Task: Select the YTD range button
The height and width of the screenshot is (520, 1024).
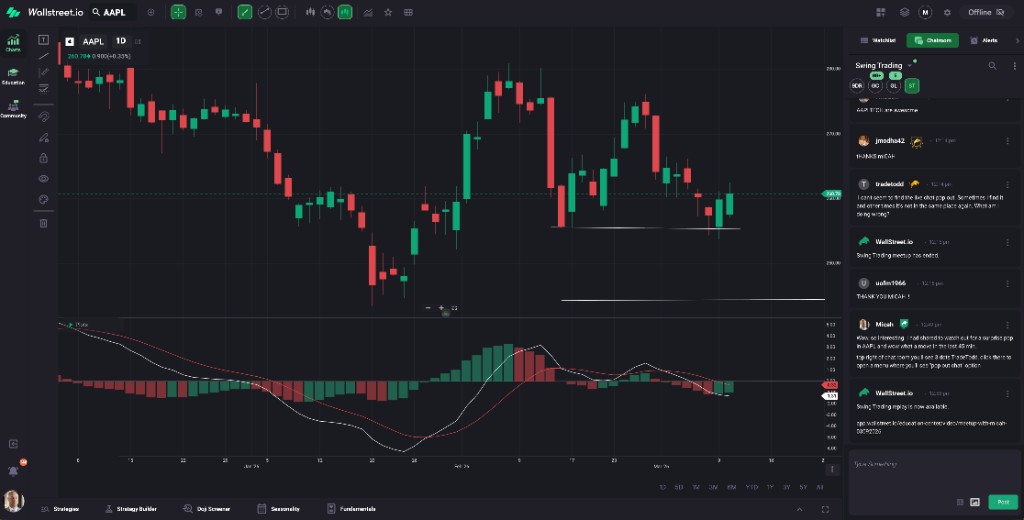Action: [751, 487]
